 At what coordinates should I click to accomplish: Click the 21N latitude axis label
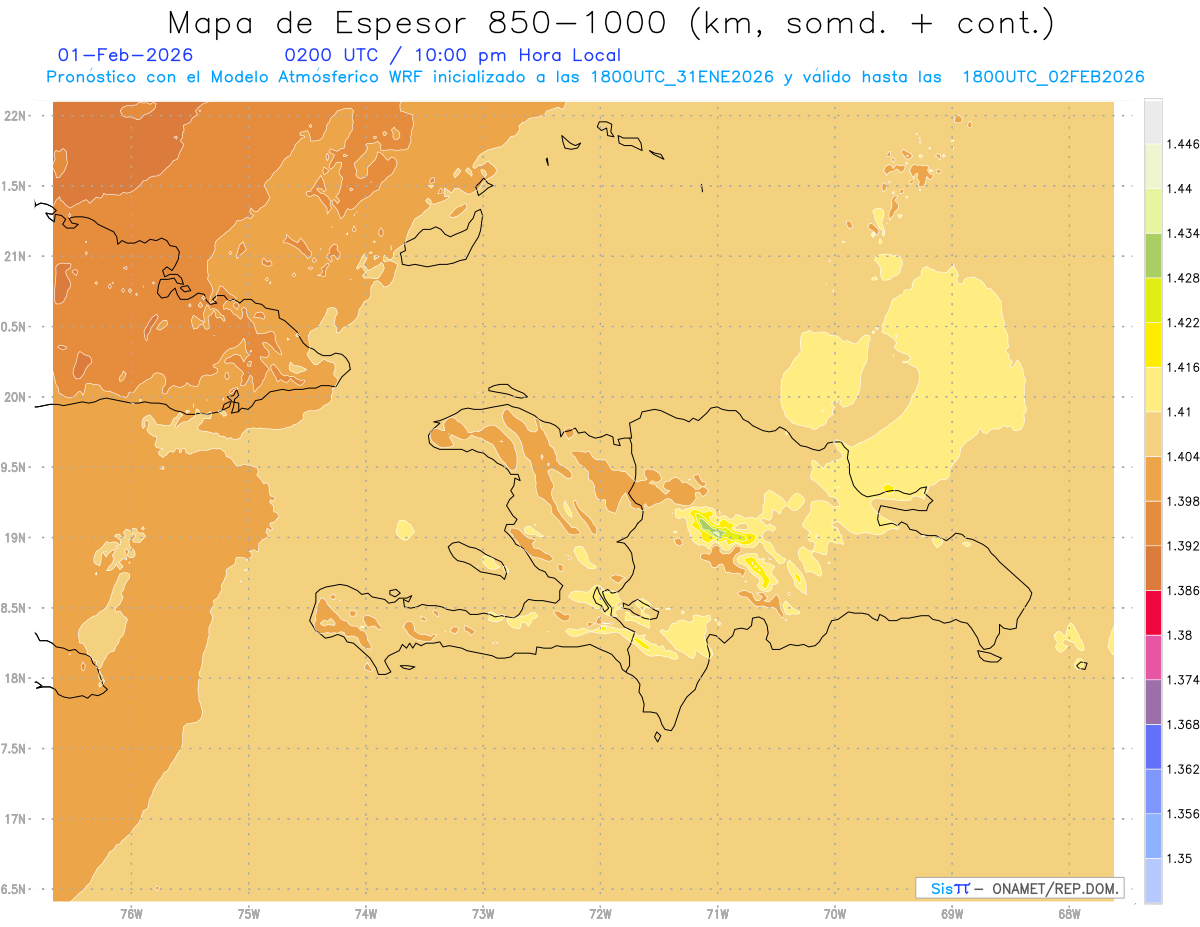point(17,256)
